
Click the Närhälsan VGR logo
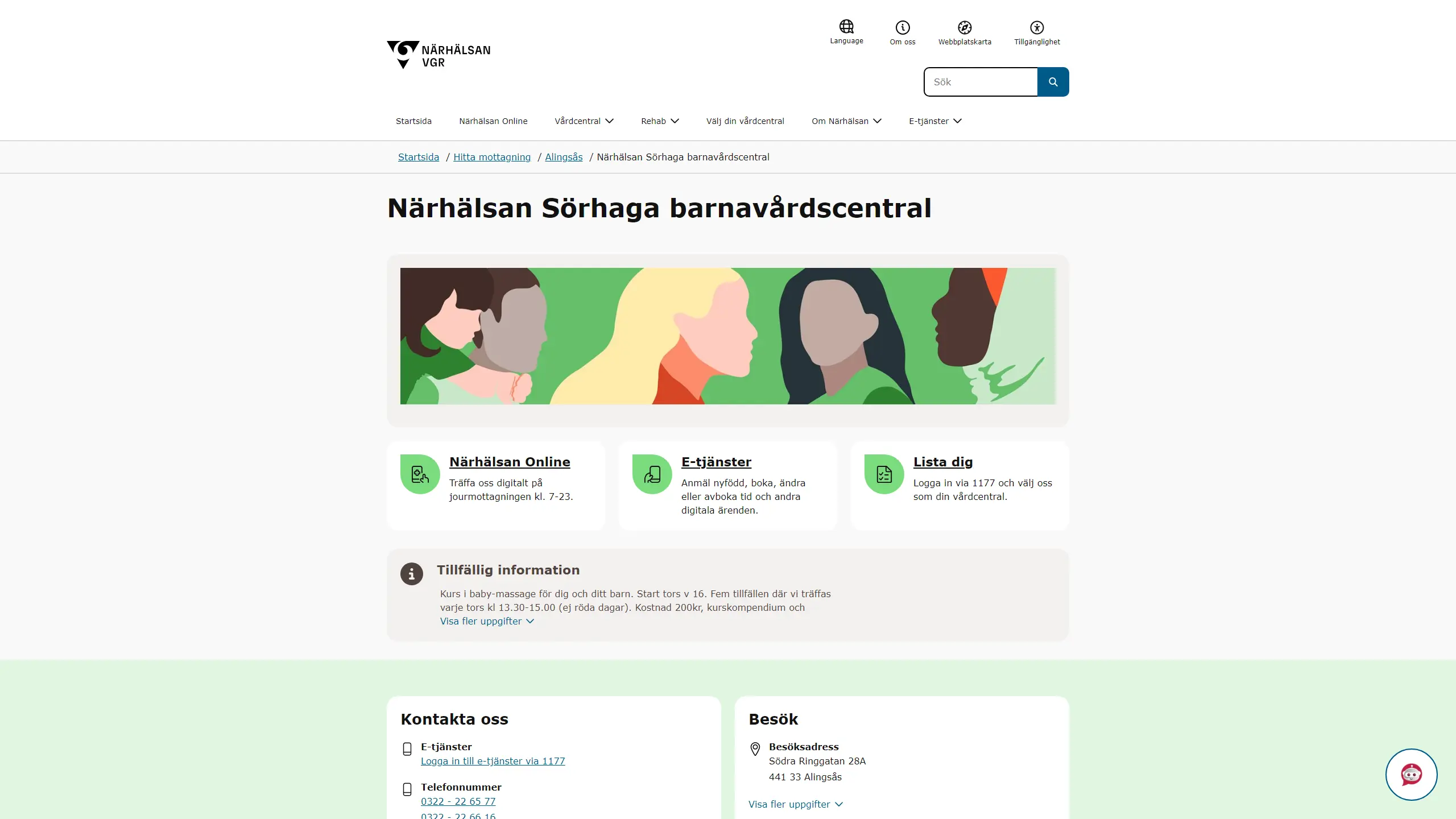pos(438,55)
